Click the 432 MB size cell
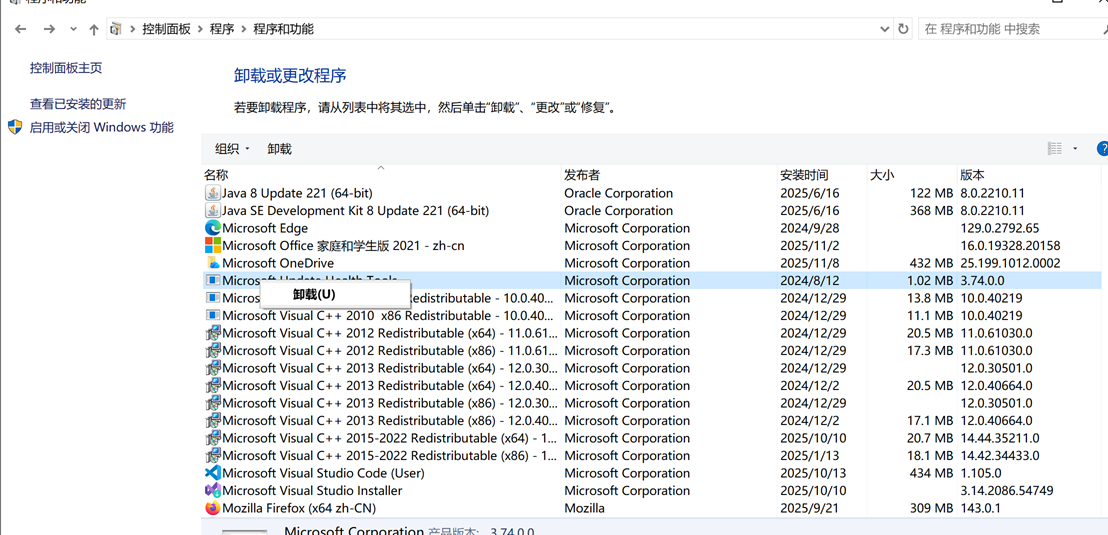 [x=930, y=263]
